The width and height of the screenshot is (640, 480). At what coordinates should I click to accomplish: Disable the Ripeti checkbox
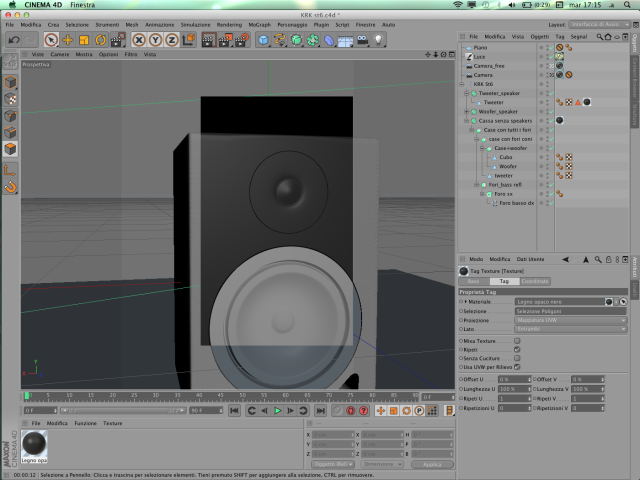pyautogui.click(x=517, y=349)
